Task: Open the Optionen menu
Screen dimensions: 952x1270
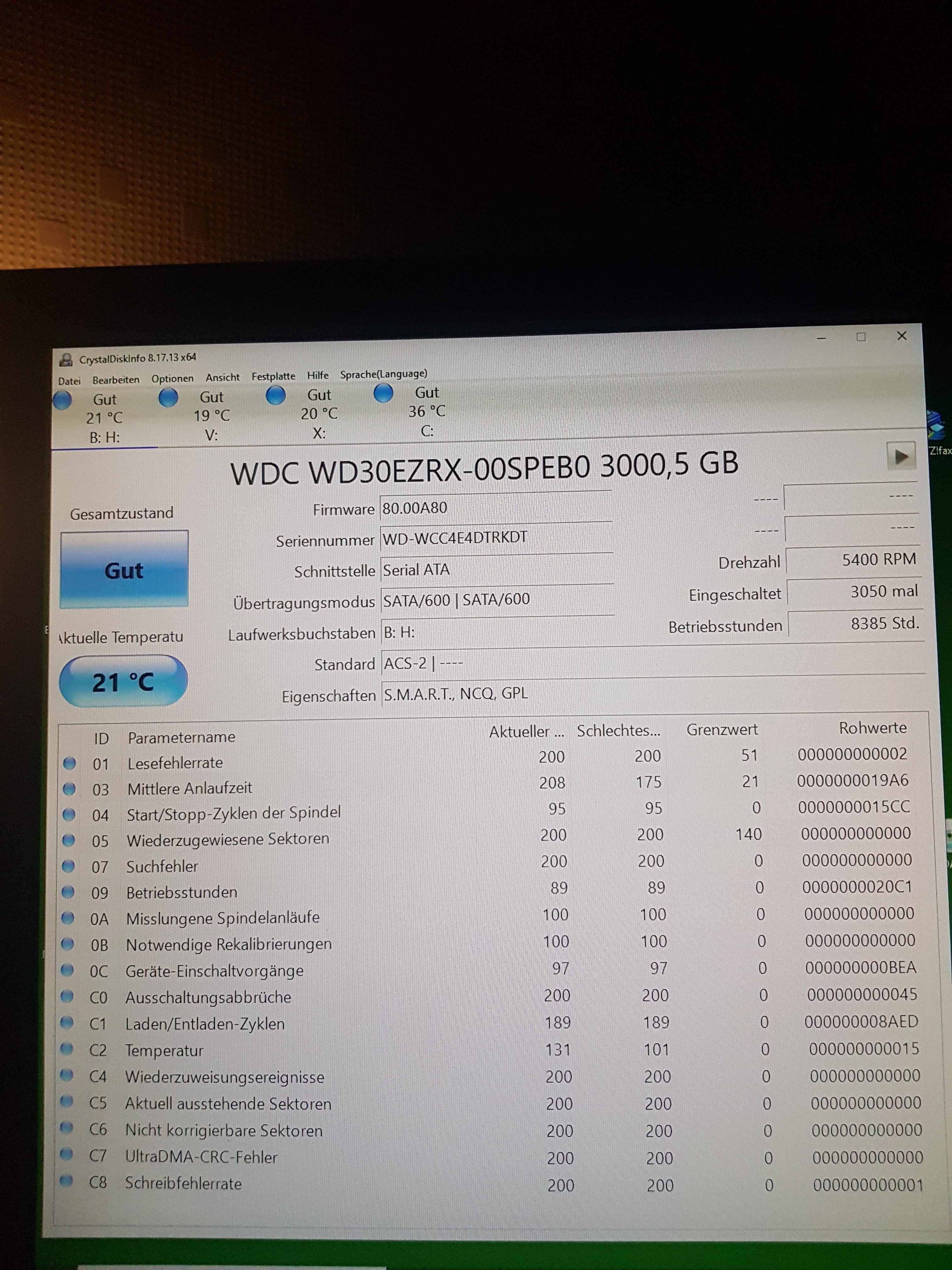Action: 172,378
